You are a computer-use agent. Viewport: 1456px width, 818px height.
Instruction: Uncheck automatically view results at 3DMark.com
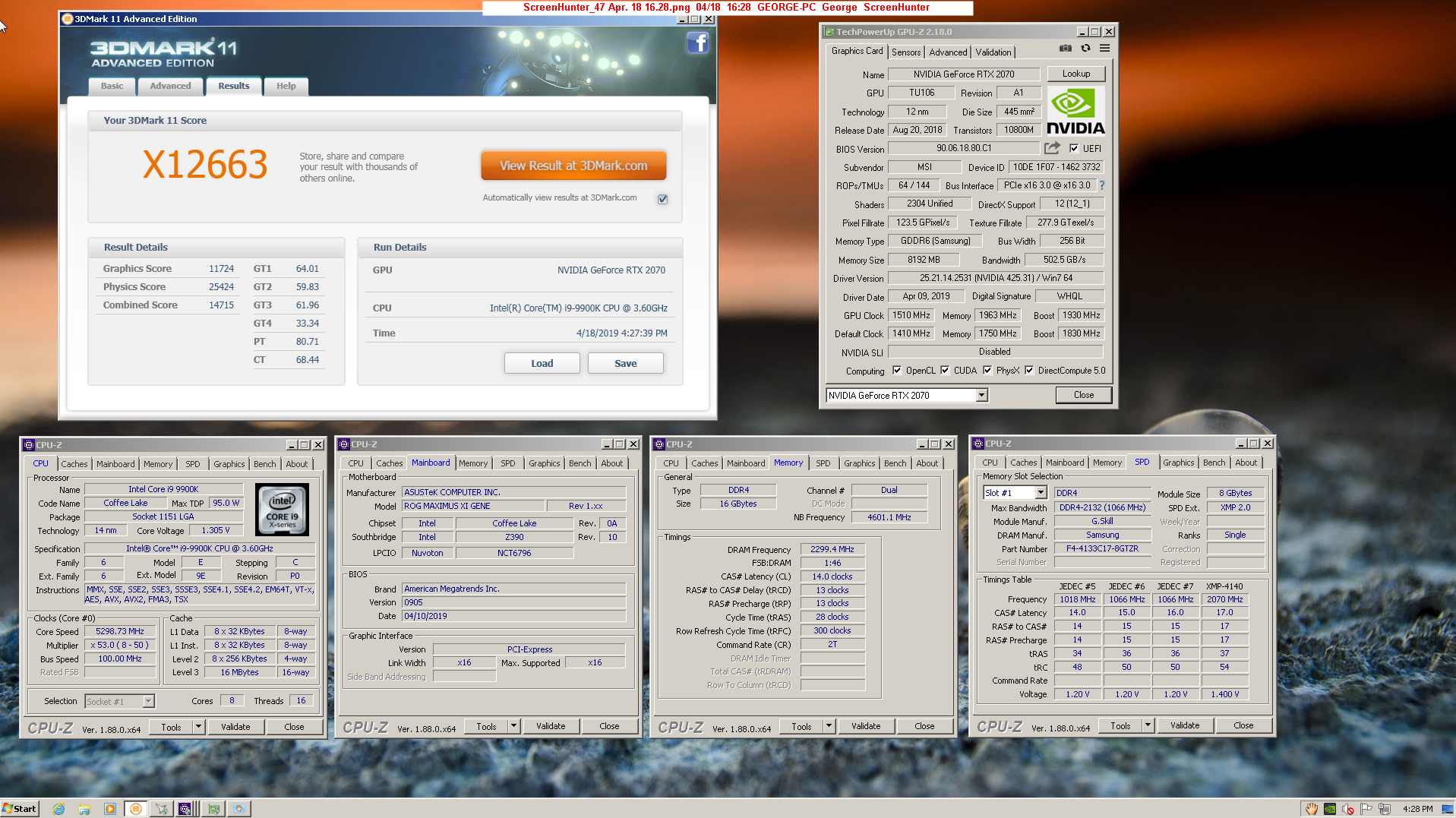[662, 199]
